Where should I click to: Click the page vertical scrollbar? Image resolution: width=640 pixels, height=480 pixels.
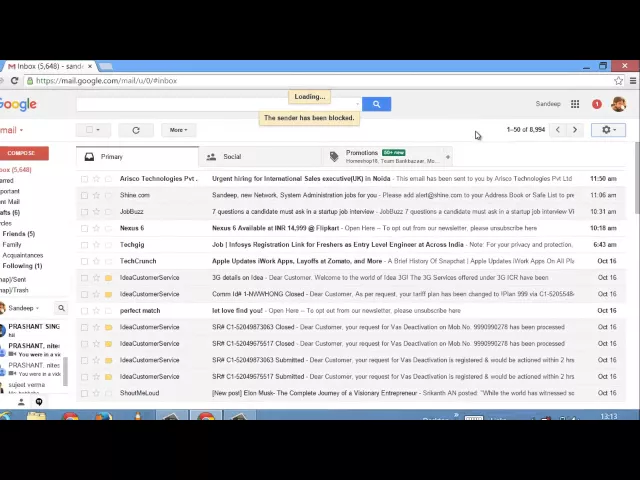[637, 178]
